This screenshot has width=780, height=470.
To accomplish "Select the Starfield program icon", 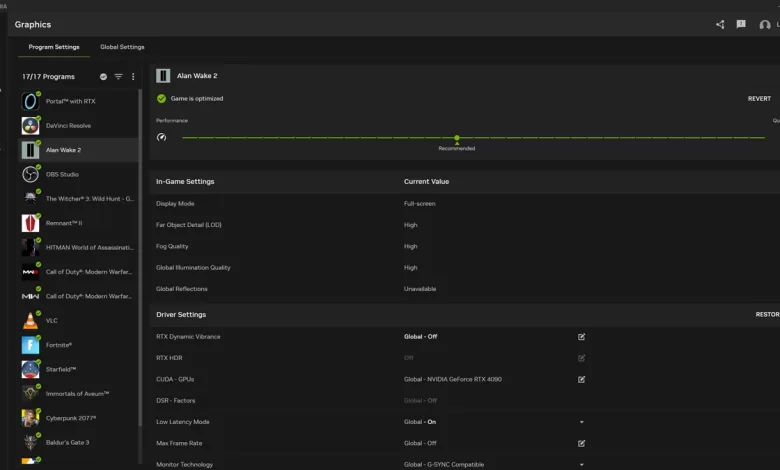I will [30, 369].
